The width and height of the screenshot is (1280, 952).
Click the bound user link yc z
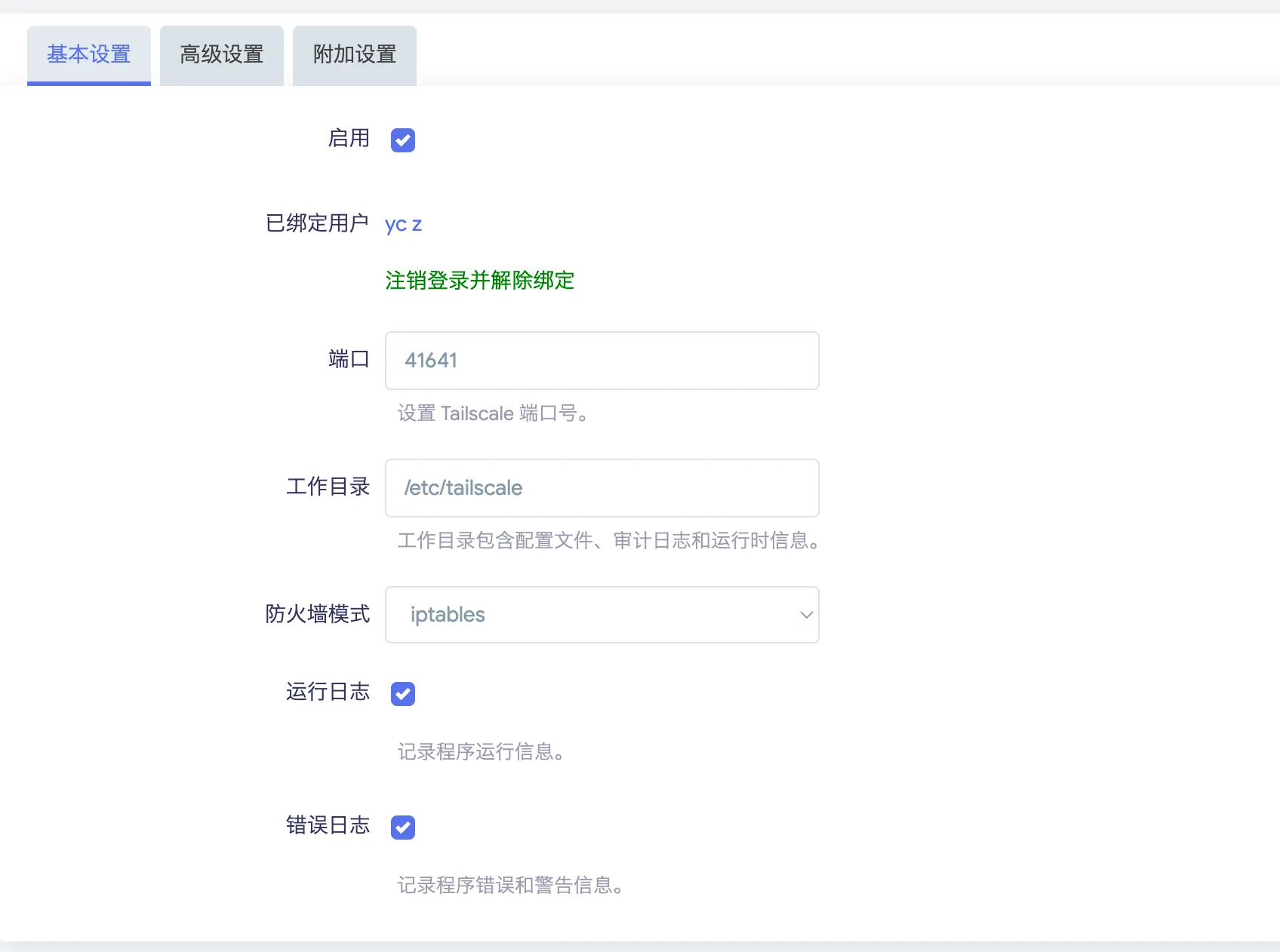click(403, 224)
